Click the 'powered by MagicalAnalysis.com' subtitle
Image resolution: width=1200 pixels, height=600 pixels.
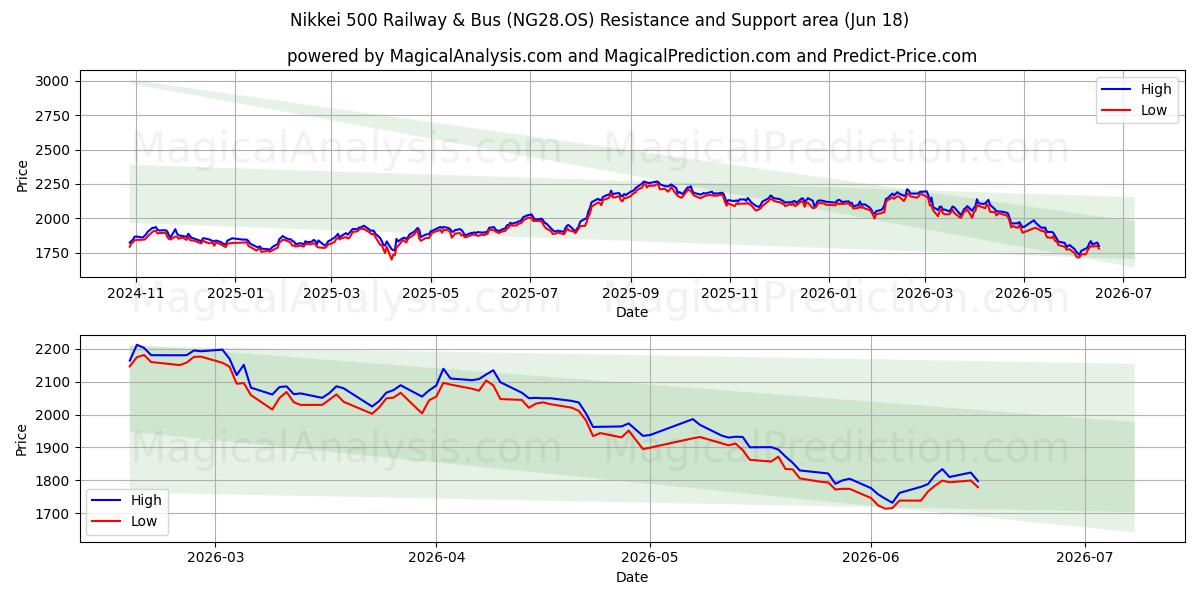tap(632, 56)
